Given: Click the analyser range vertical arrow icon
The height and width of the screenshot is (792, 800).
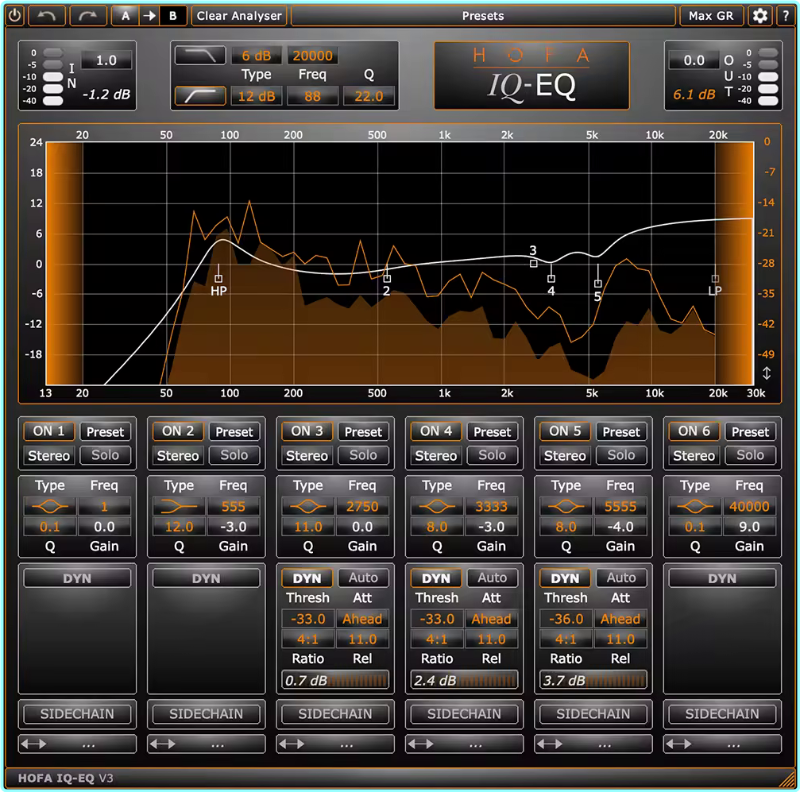Looking at the screenshot, I should [x=766, y=374].
